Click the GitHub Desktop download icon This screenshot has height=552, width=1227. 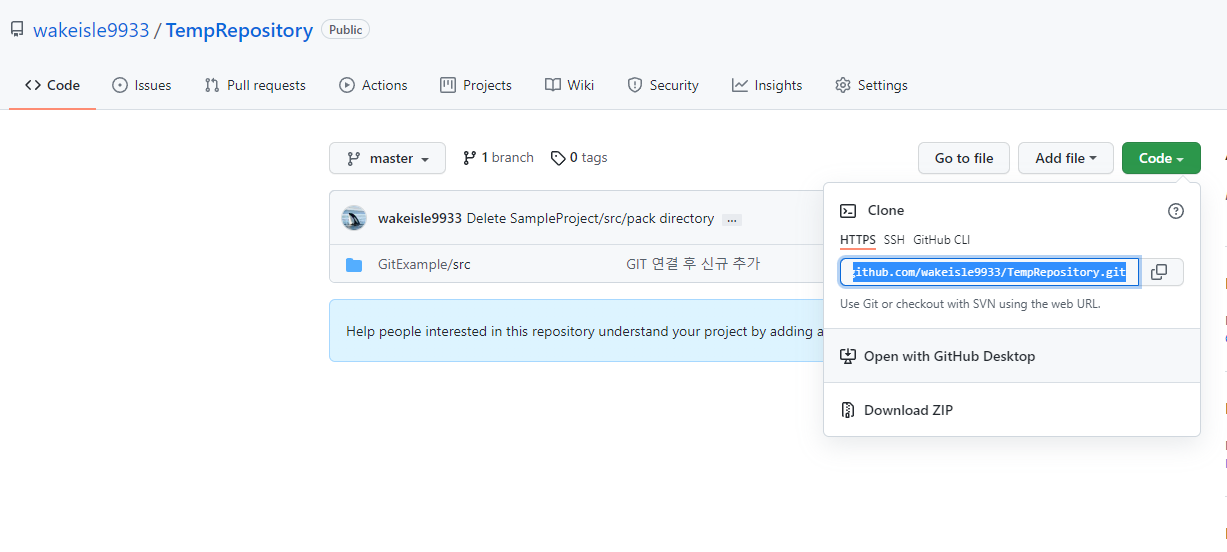pos(848,356)
